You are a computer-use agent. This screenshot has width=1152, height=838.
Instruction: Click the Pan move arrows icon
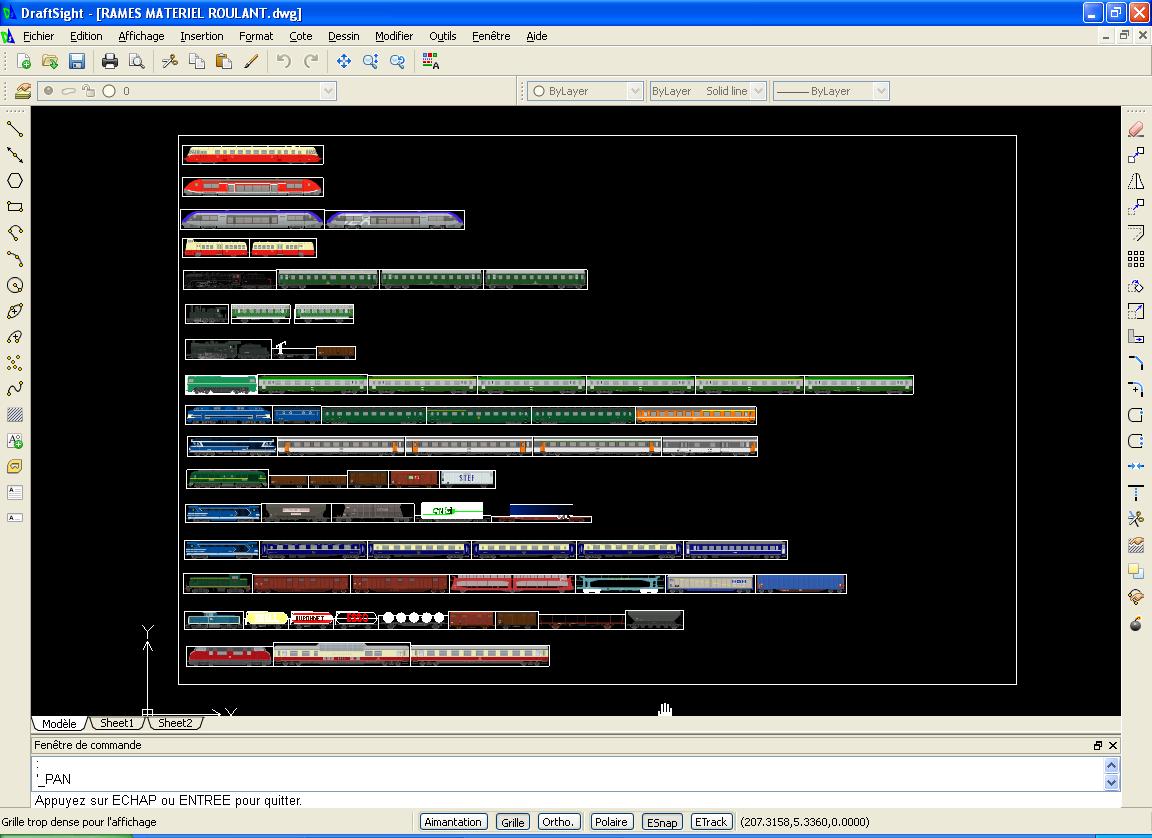344,62
